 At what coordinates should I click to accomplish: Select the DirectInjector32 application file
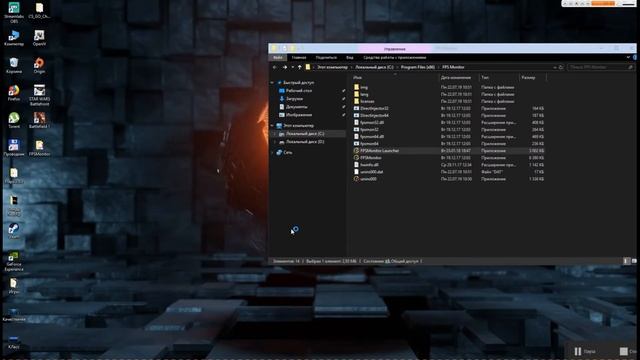pyautogui.click(x=449, y=109)
